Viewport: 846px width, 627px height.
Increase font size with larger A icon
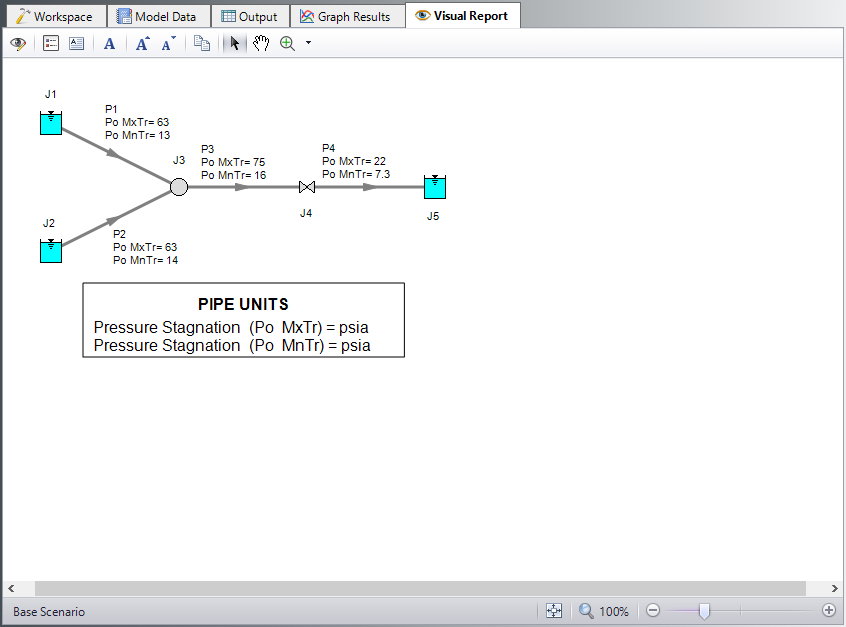[142, 43]
